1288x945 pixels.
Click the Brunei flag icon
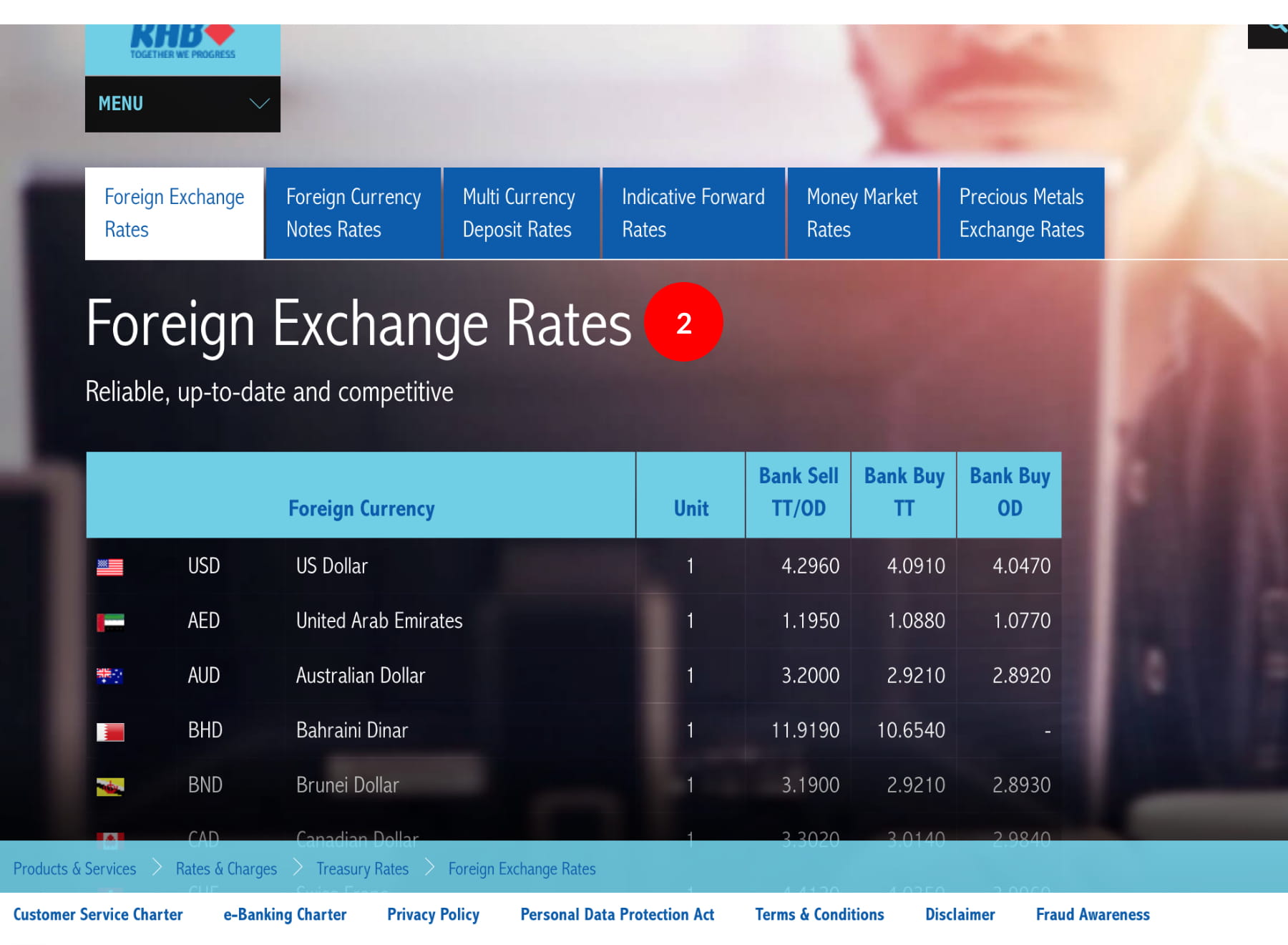pyautogui.click(x=110, y=786)
